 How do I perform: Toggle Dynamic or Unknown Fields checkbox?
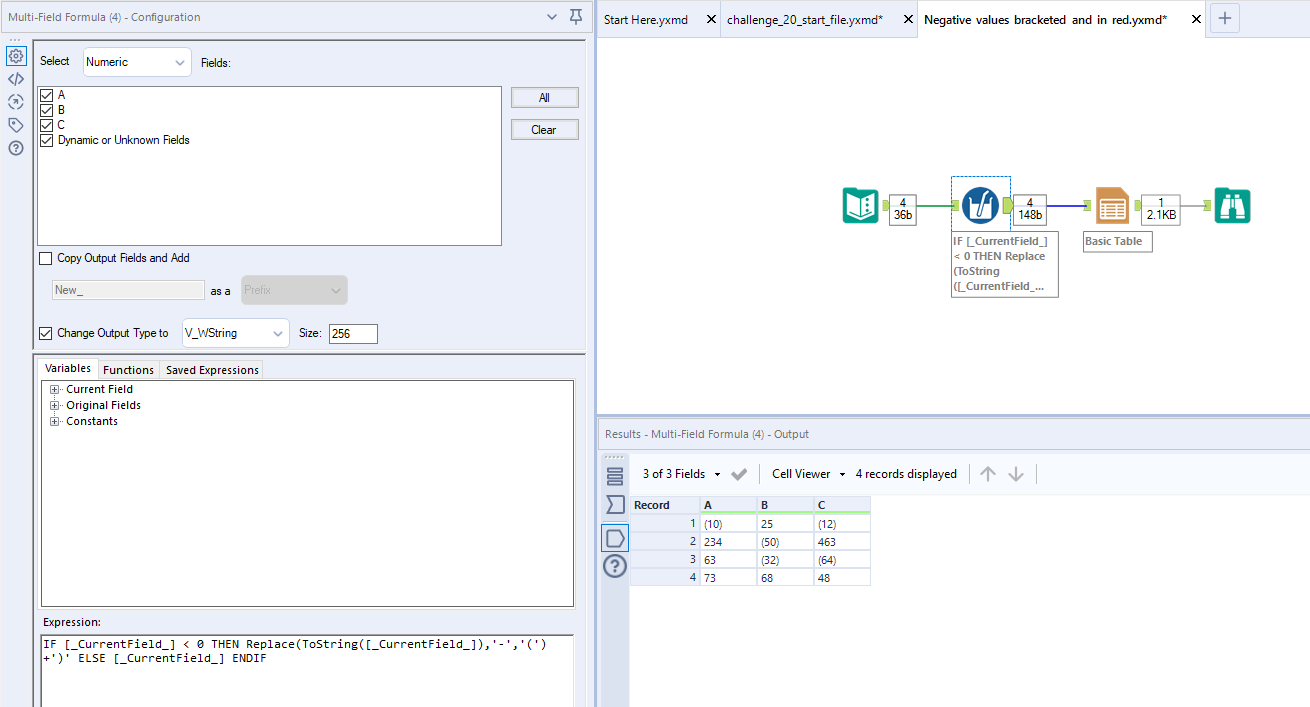point(46,141)
